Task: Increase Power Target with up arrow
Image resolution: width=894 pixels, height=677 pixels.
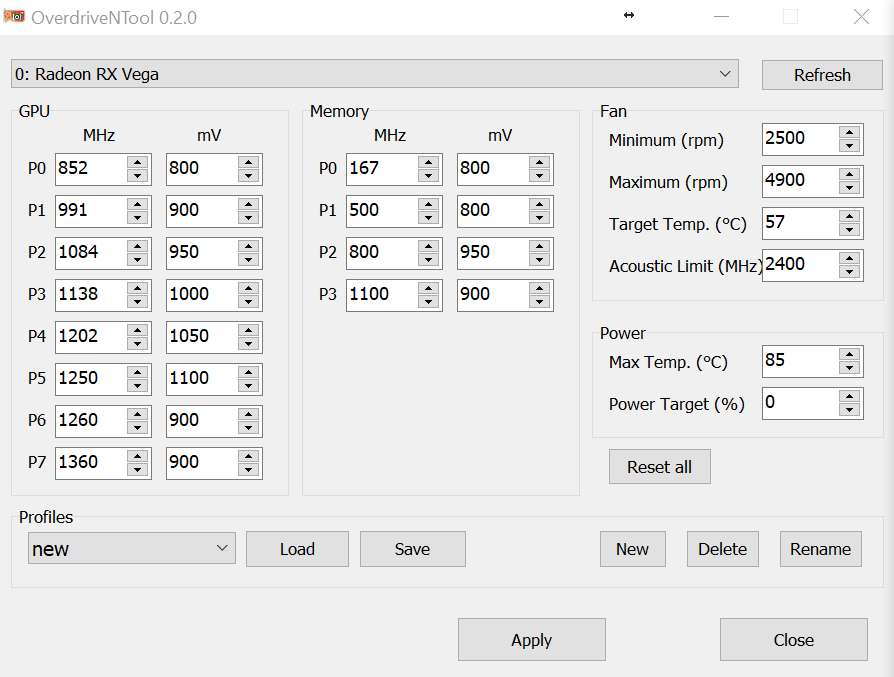Action: [x=850, y=396]
